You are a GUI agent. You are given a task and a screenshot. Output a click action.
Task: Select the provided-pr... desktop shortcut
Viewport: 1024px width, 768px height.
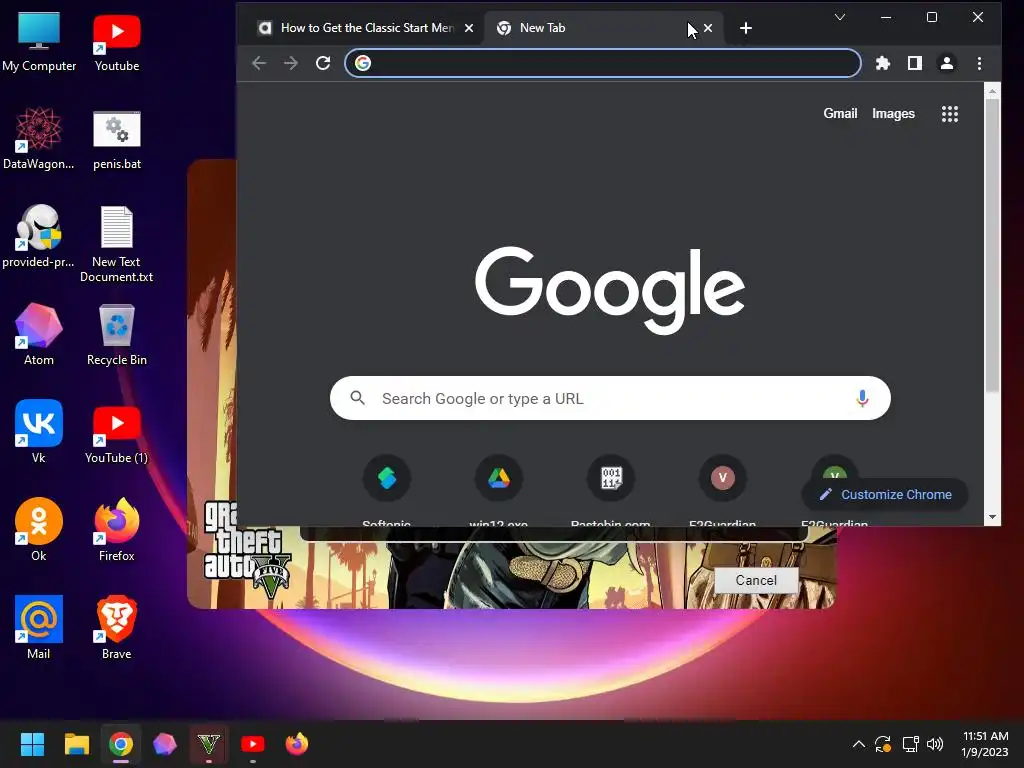pos(39,236)
